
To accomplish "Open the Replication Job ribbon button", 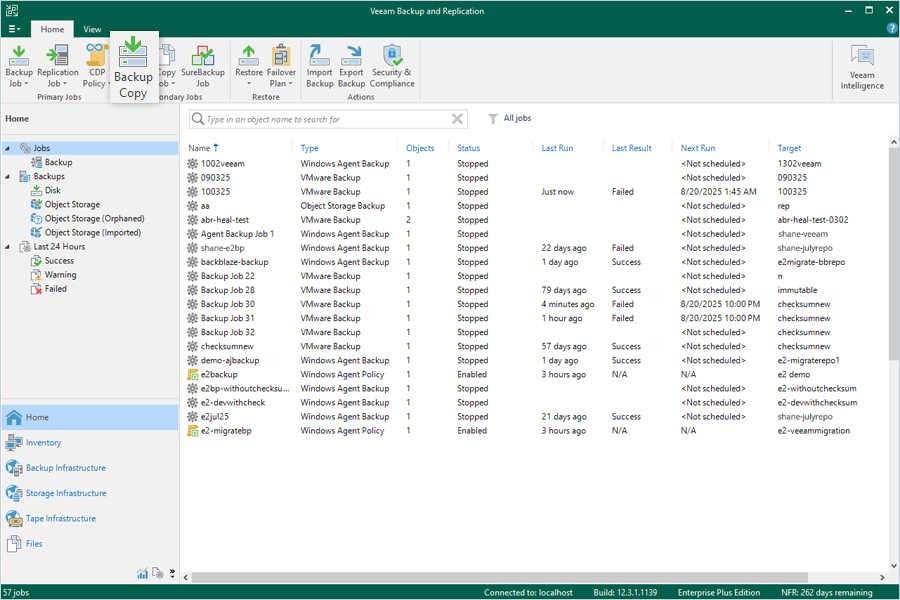I will click(x=57, y=66).
